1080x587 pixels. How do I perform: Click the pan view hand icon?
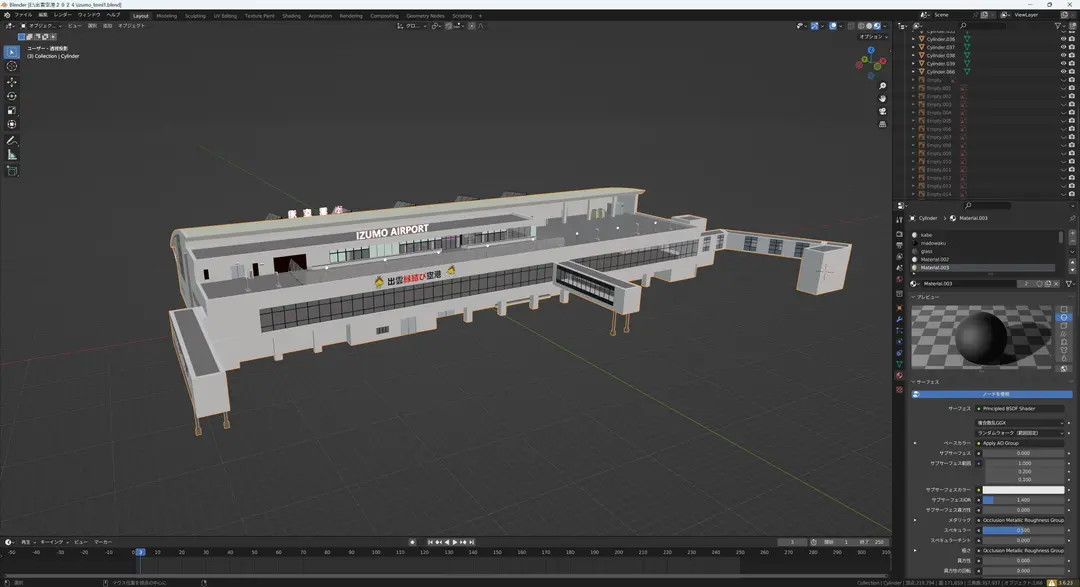pyautogui.click(x=882, y=99)
